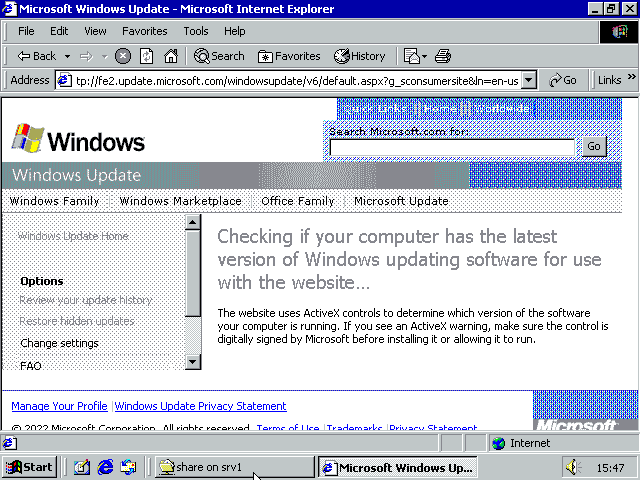The height and width of the screenshot is (480, 640).
Task: Click the Windows Update banner title
Action: (77, 175)
